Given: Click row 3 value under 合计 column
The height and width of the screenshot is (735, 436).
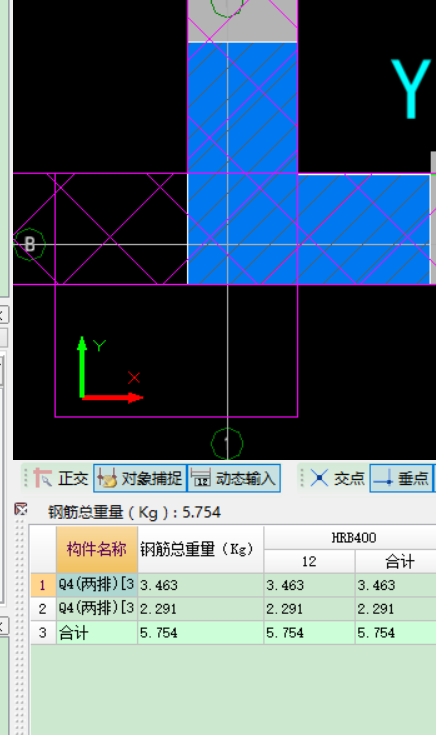Looking at the screenshot, I should (x=396, y=633).
